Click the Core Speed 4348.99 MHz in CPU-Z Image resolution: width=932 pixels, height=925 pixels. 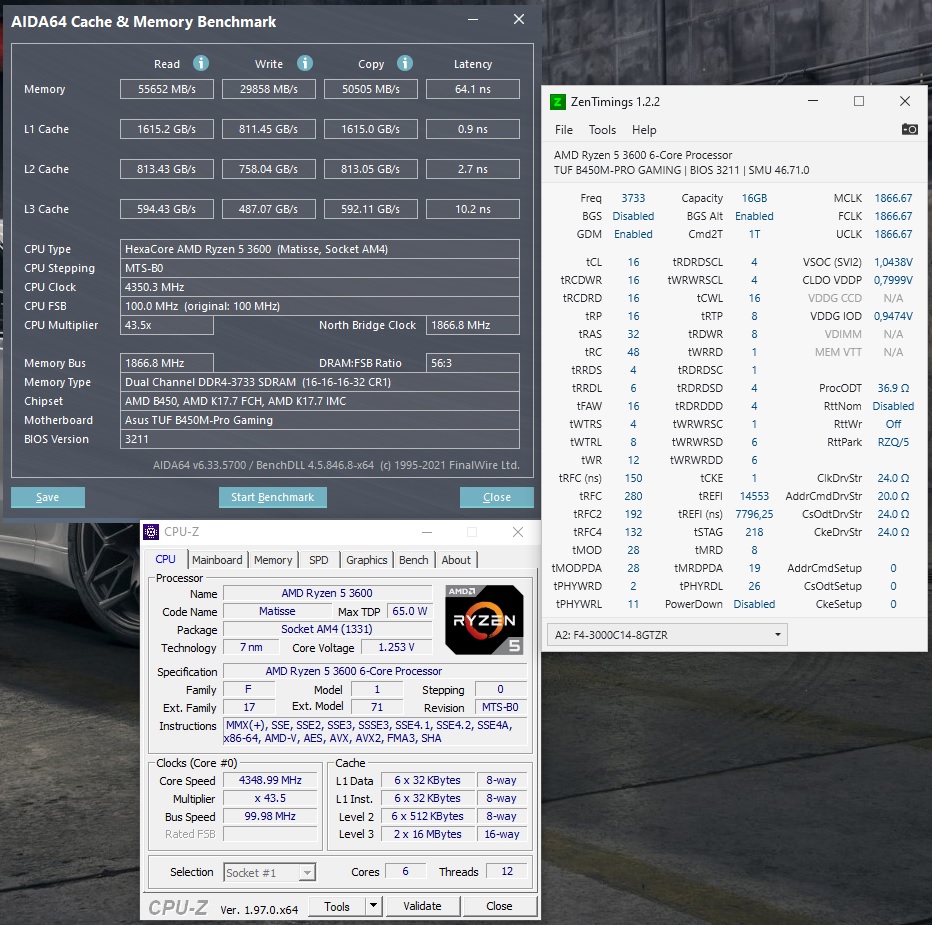(x=270, y=780)
